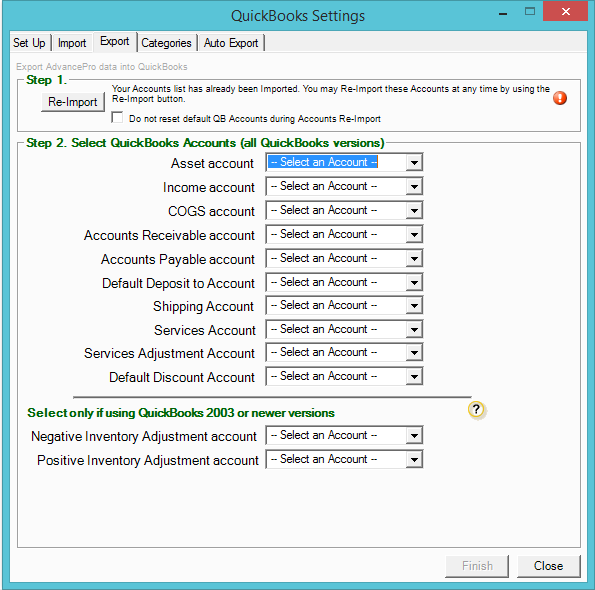Open the Categories tab

click(x=166, y=43)
